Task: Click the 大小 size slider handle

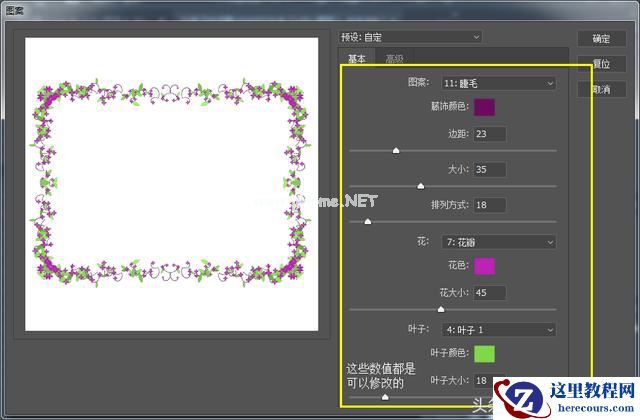Action: coord(421,186)
